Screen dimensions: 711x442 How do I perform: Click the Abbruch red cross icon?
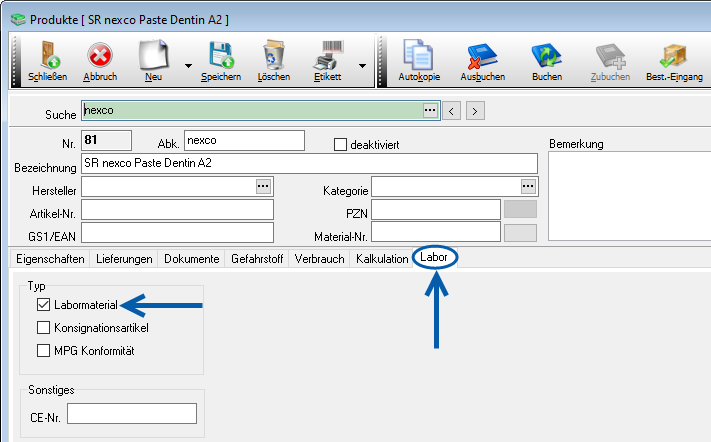(x=100, y=56)
